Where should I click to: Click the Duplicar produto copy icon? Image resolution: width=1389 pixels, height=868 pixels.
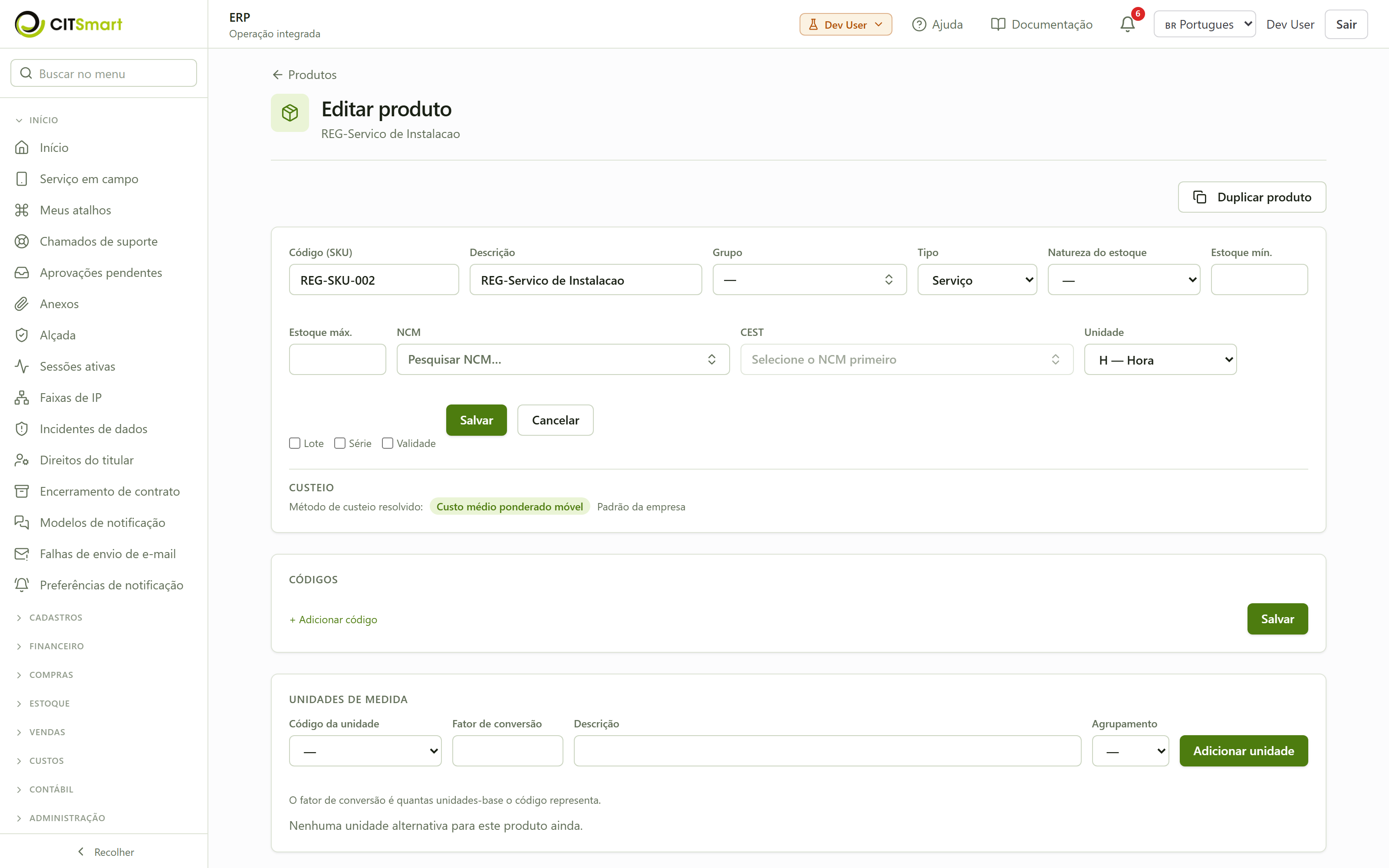[1200, 197]
